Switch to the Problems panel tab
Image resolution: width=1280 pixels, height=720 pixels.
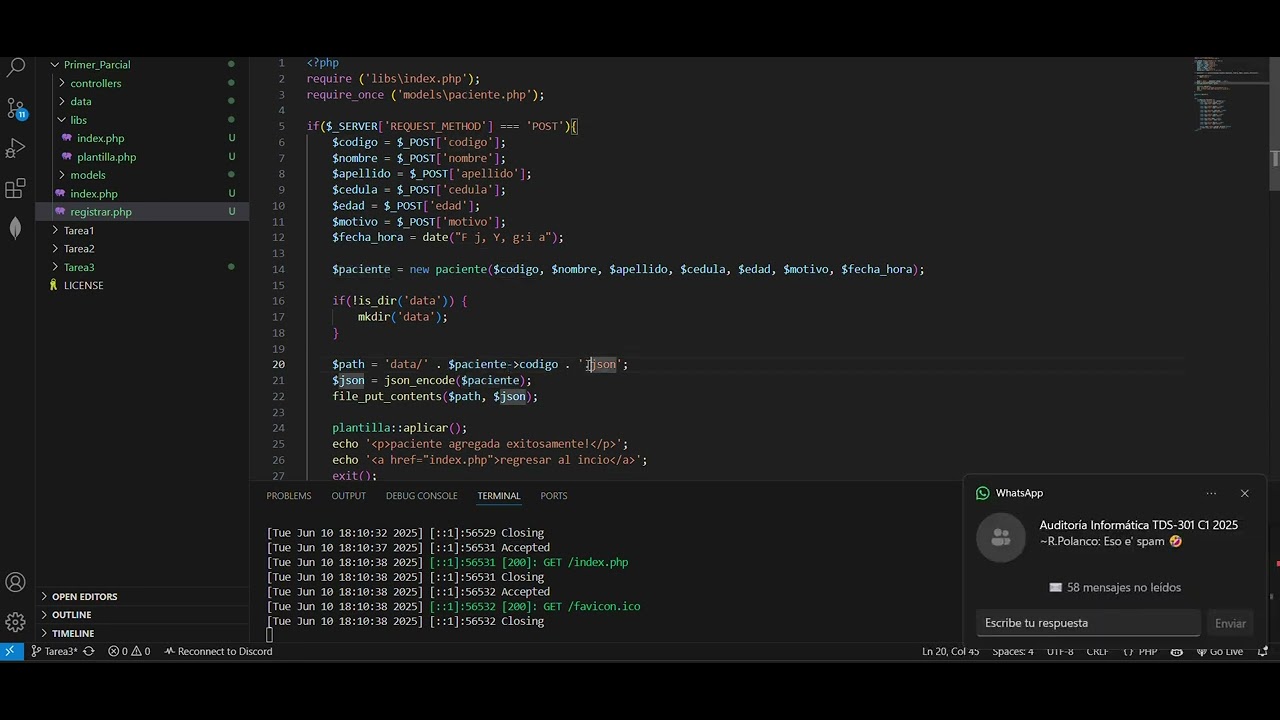[289, 496]
